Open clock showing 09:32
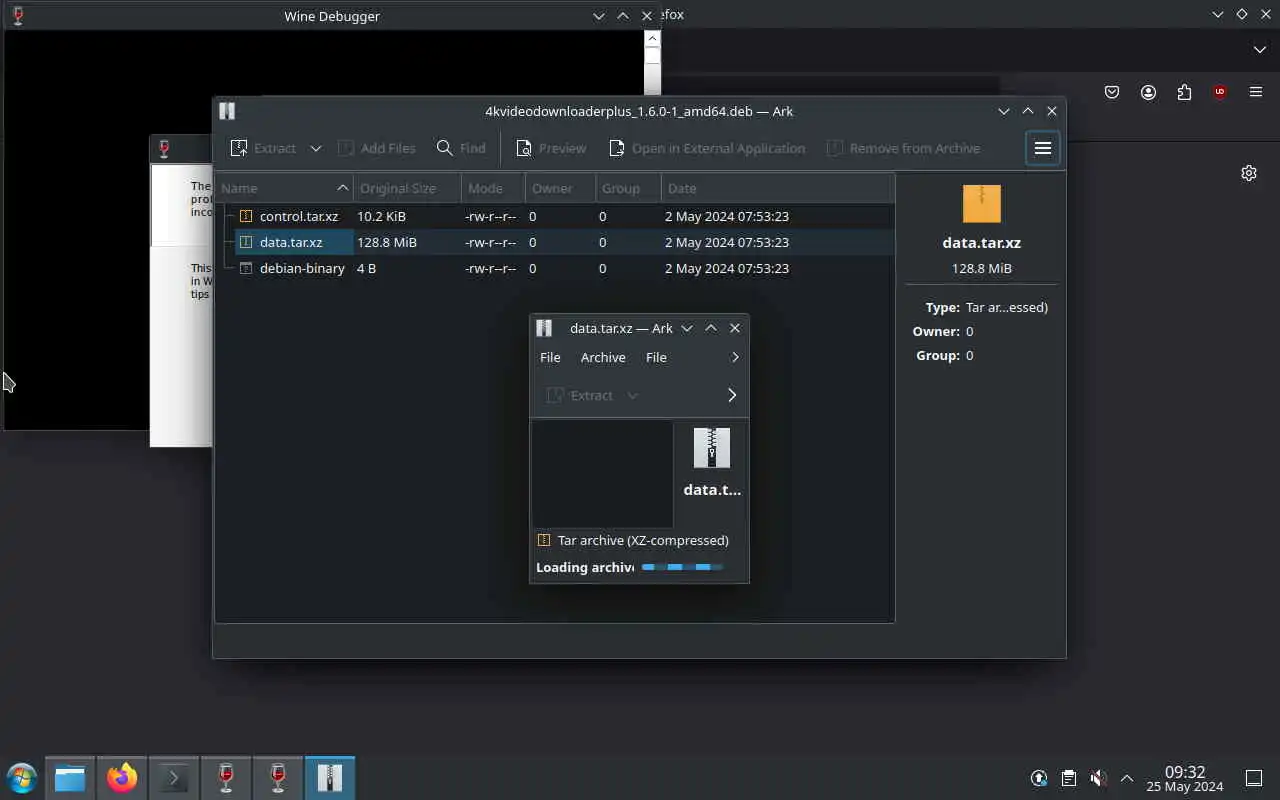 pyautogui.click(x=1185, y=778)
